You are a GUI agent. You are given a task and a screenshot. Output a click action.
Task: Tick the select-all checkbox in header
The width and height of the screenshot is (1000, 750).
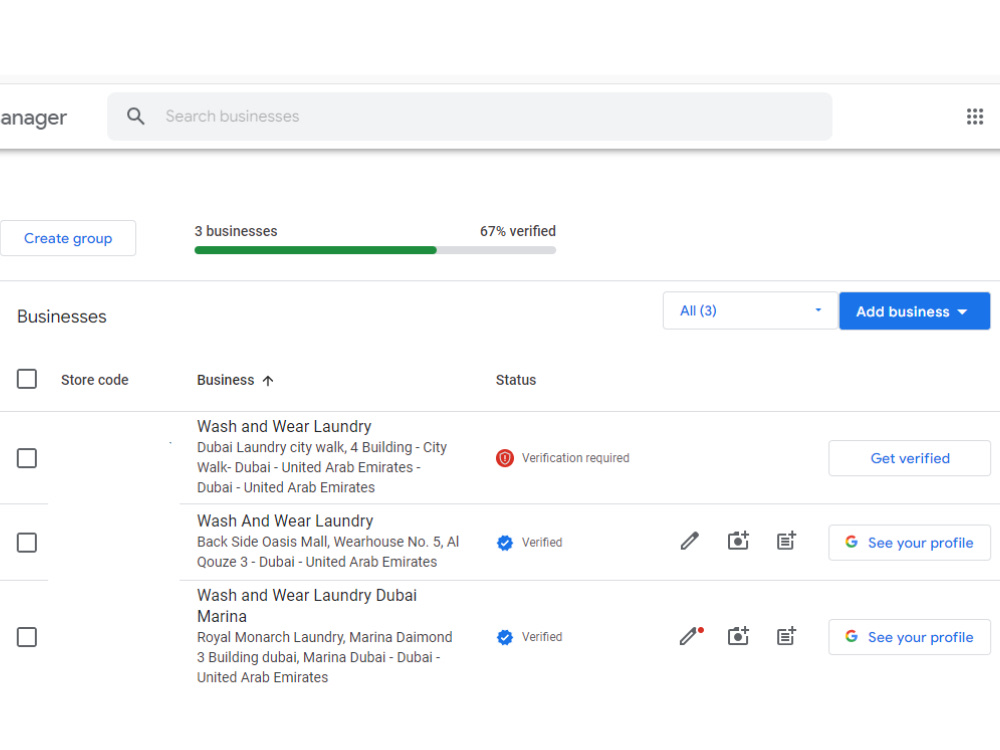coord(27,379)
